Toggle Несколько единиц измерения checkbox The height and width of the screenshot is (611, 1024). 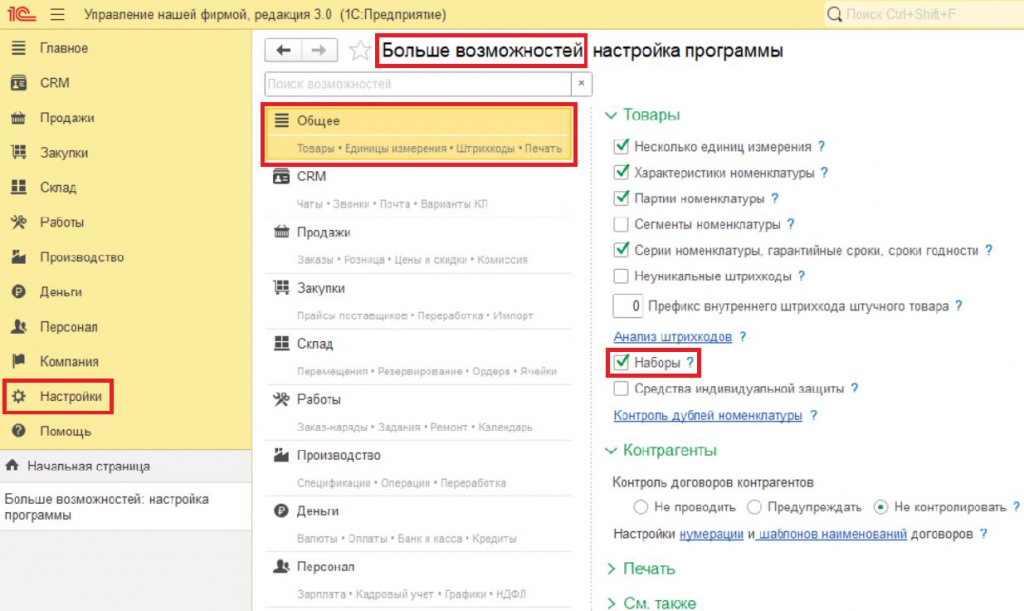621,146
